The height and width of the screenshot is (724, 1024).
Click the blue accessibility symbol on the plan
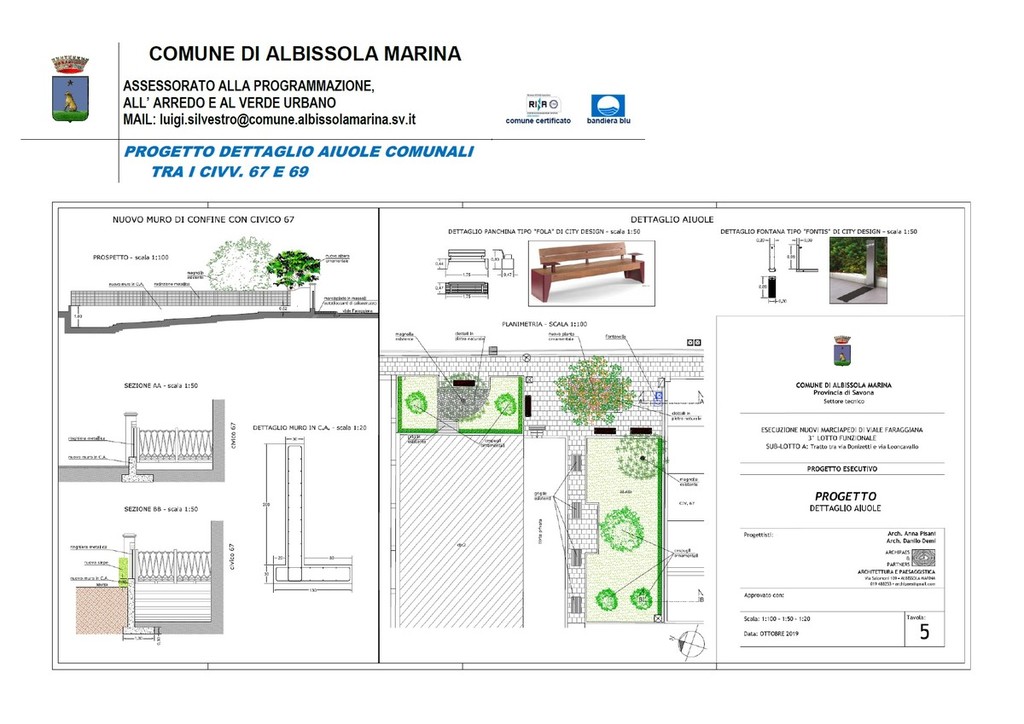click(x=657, y=397)
